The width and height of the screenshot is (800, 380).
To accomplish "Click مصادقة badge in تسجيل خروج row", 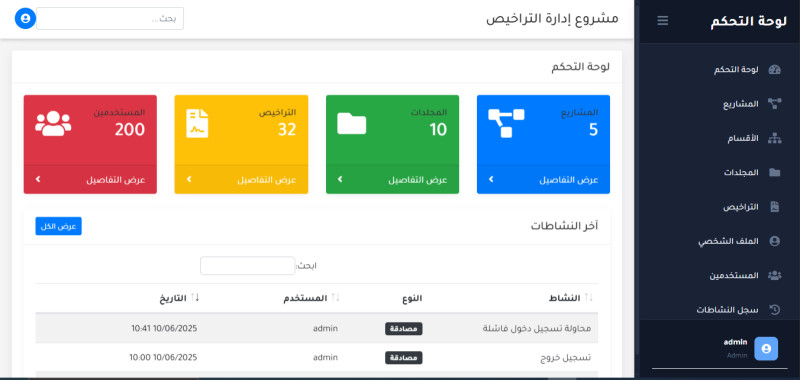I will coord(404,358).
